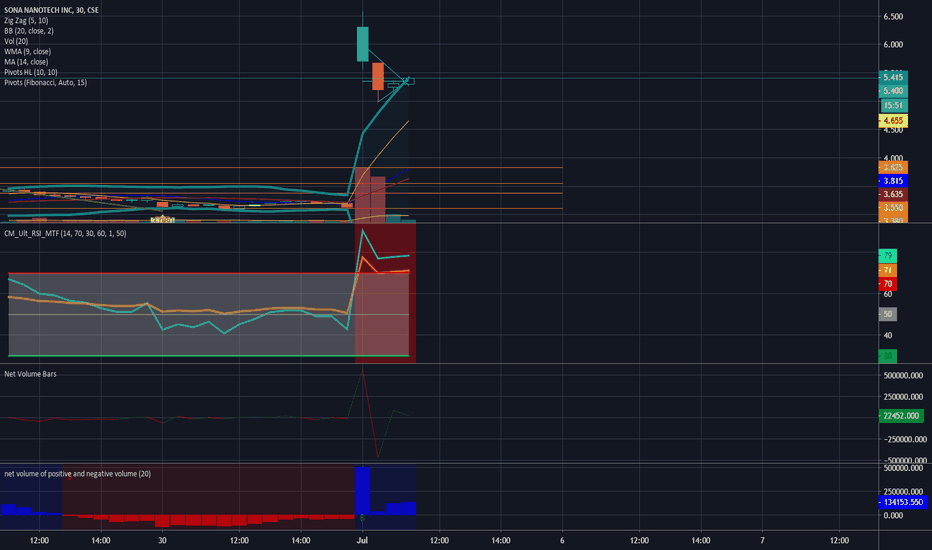Click the yellow 4.655 price tag
The image size is (932, 550).
(893, 121)
